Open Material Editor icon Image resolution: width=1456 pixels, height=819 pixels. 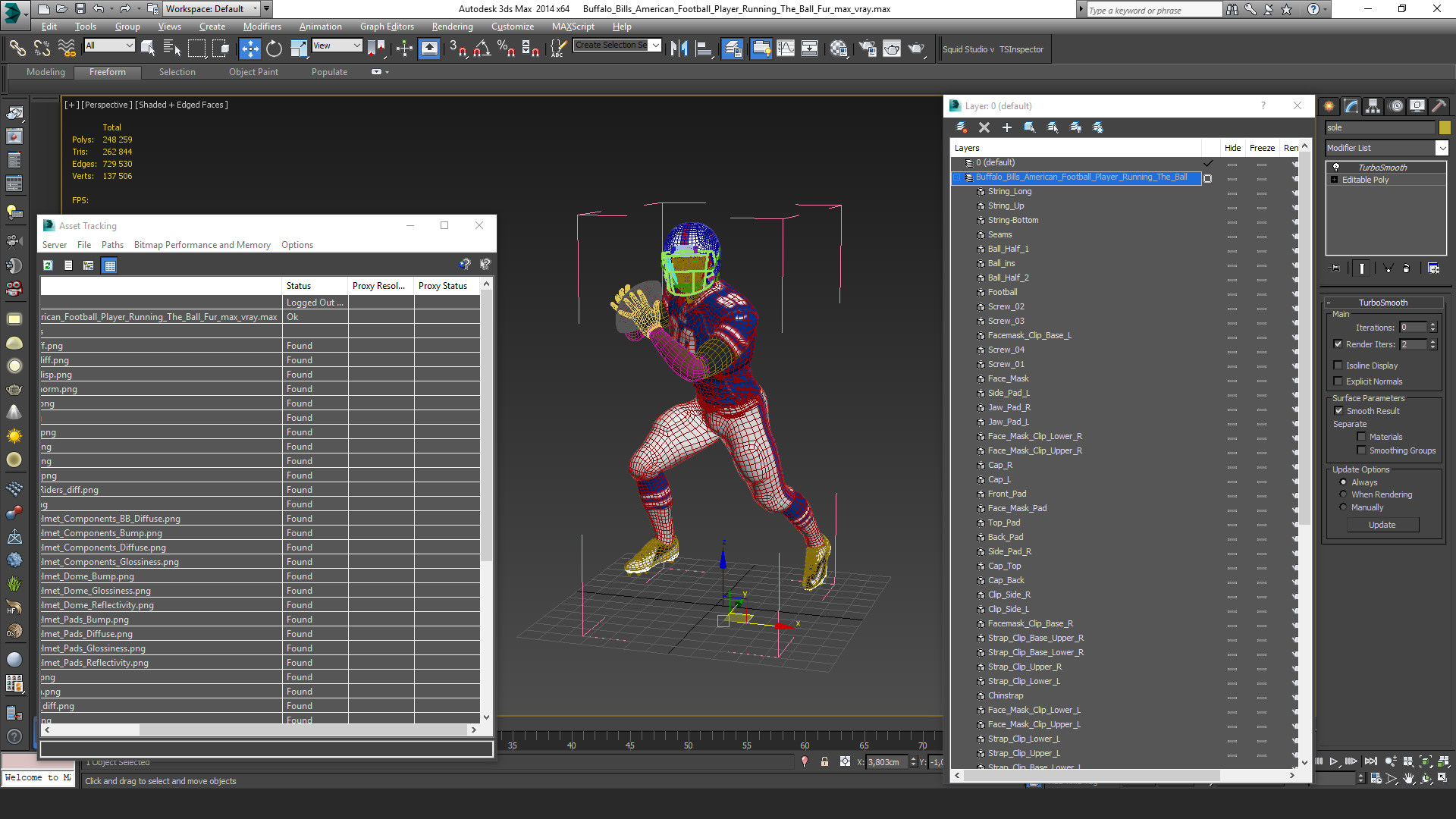click(x=839, y=49)
